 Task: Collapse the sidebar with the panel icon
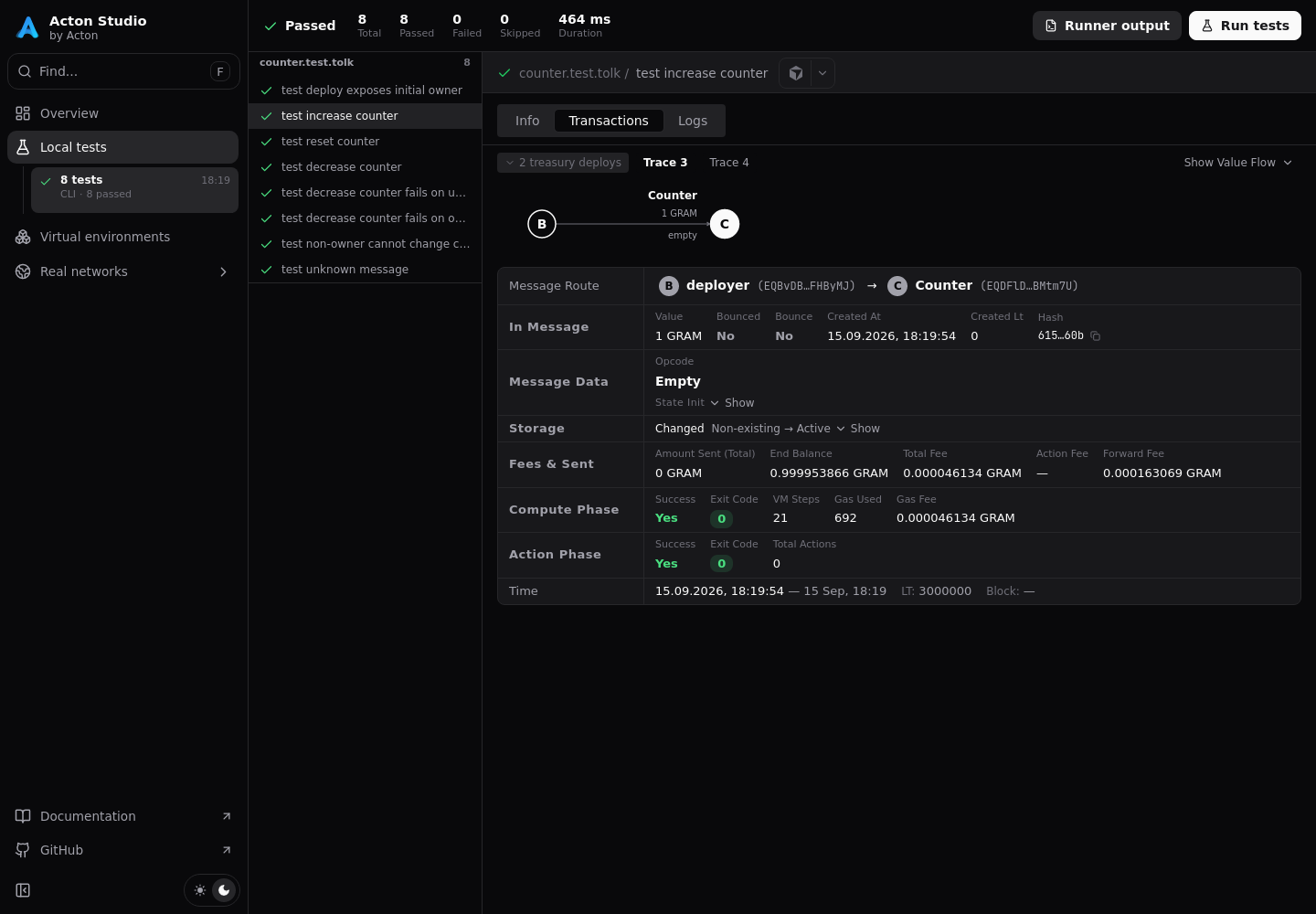[23, 890]
